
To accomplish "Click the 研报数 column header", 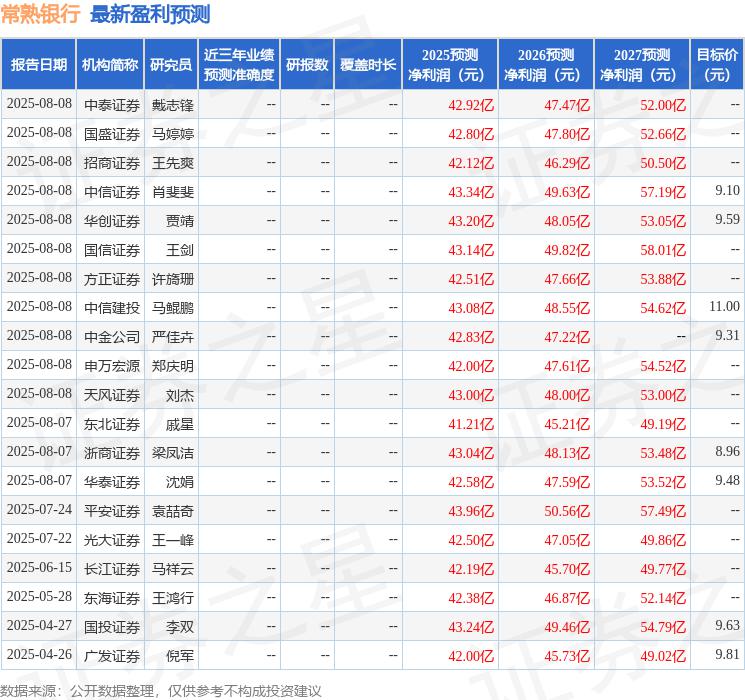I will [307, 64].
